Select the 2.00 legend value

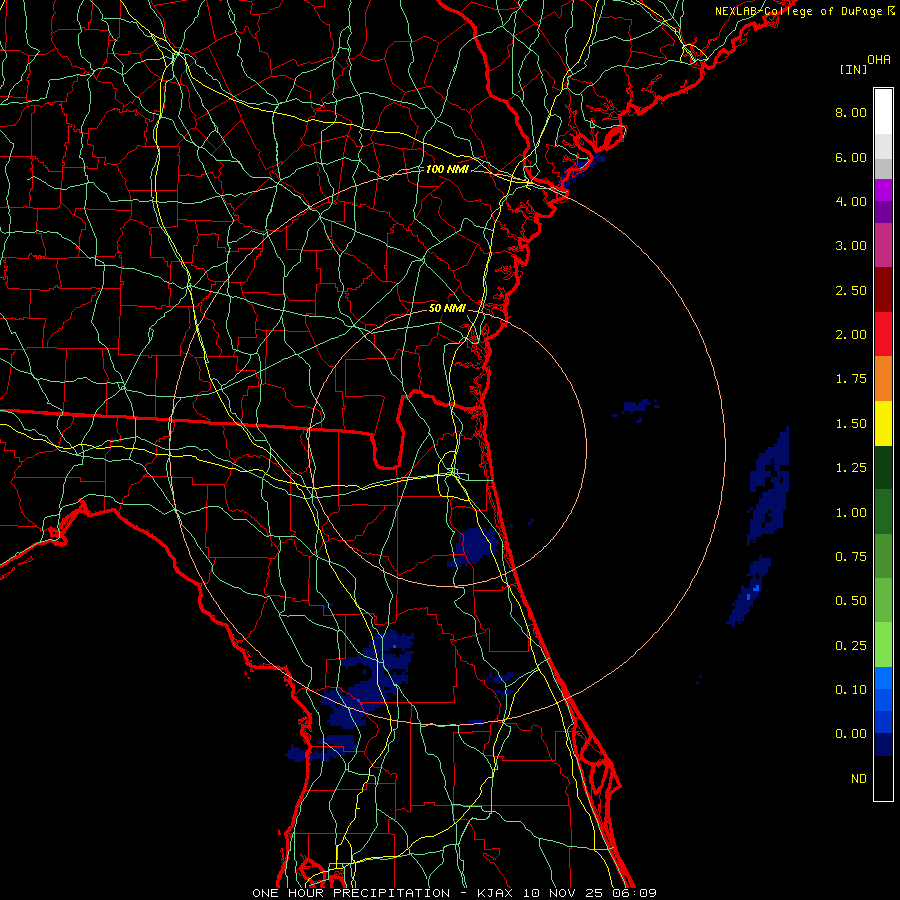[851, 335]
